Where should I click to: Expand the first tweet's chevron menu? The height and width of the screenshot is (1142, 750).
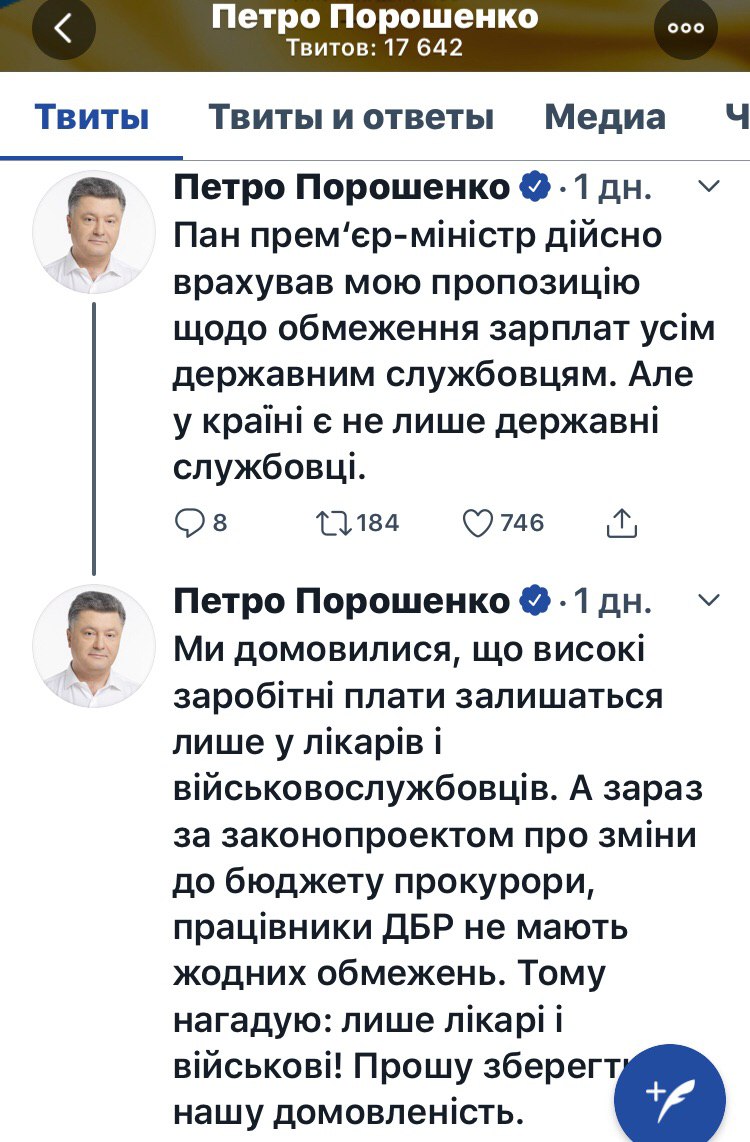[708, 185]
